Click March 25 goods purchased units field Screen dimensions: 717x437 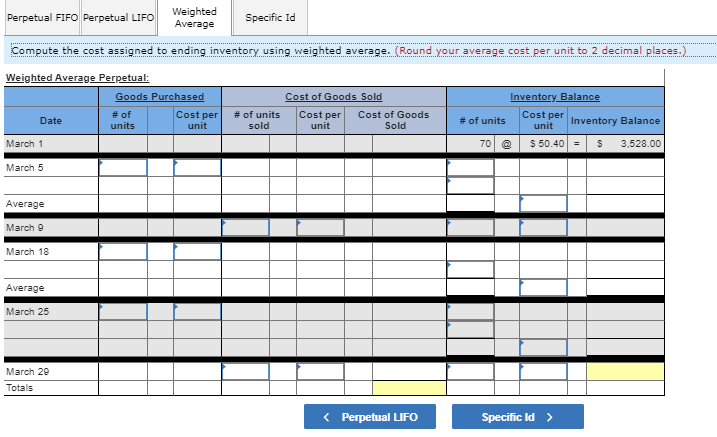[123, 312]
